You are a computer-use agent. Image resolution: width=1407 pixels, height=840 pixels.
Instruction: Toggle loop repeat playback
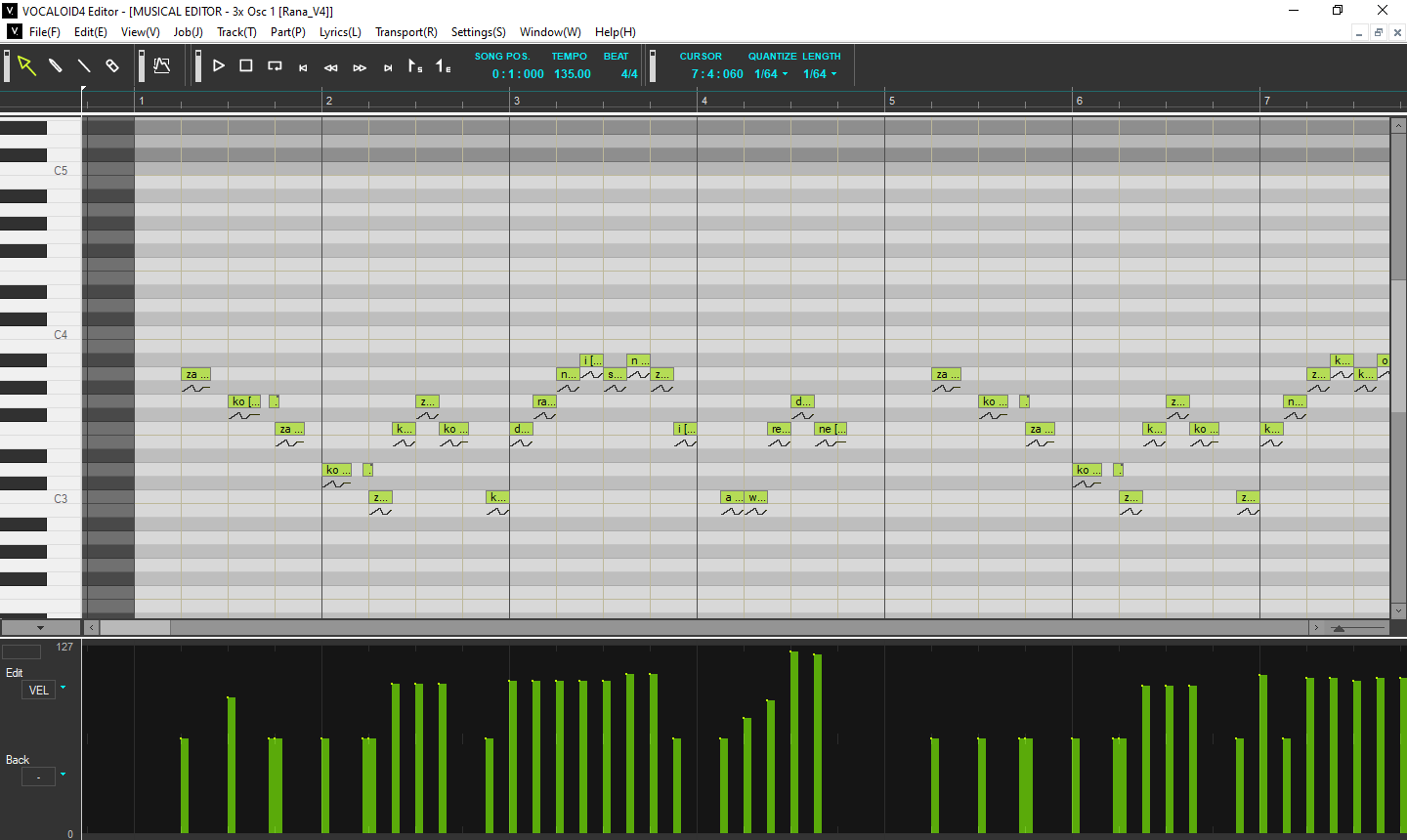point(275,66)
